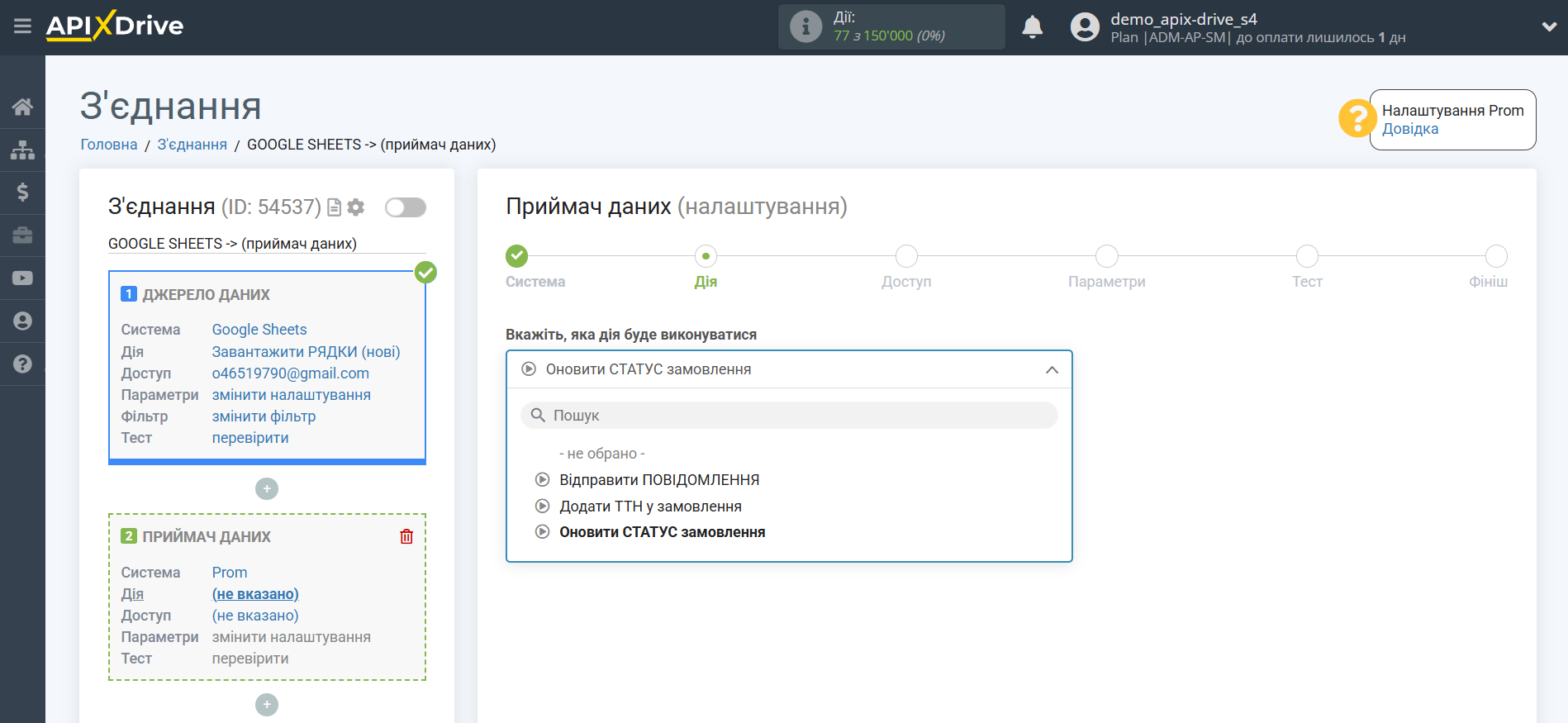Expand the account menu chevron
The height and width of the screenshot is (723, 1568).
tap(1549, 26)
